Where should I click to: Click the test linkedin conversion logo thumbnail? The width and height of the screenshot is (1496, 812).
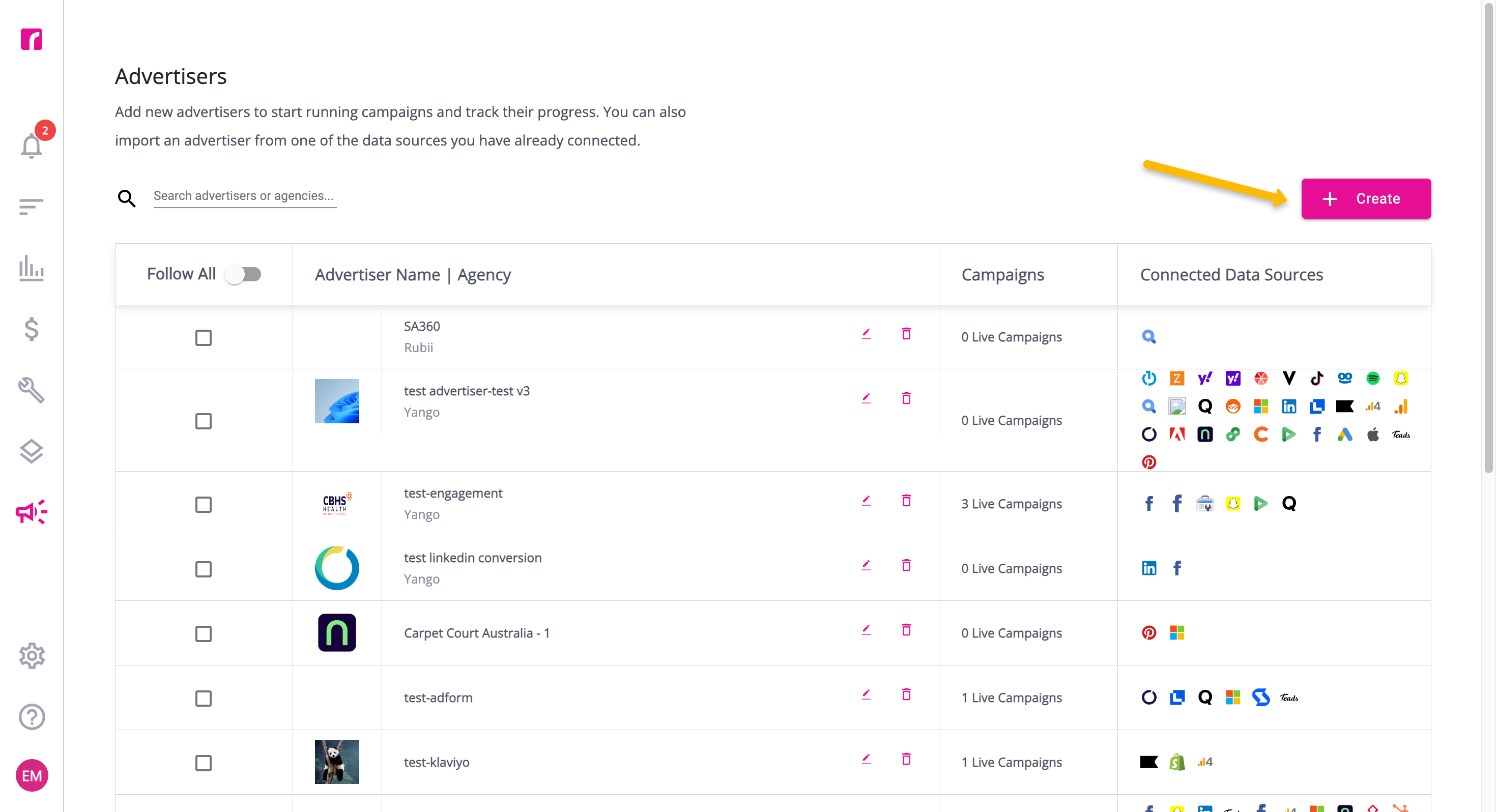coord(337,568)
